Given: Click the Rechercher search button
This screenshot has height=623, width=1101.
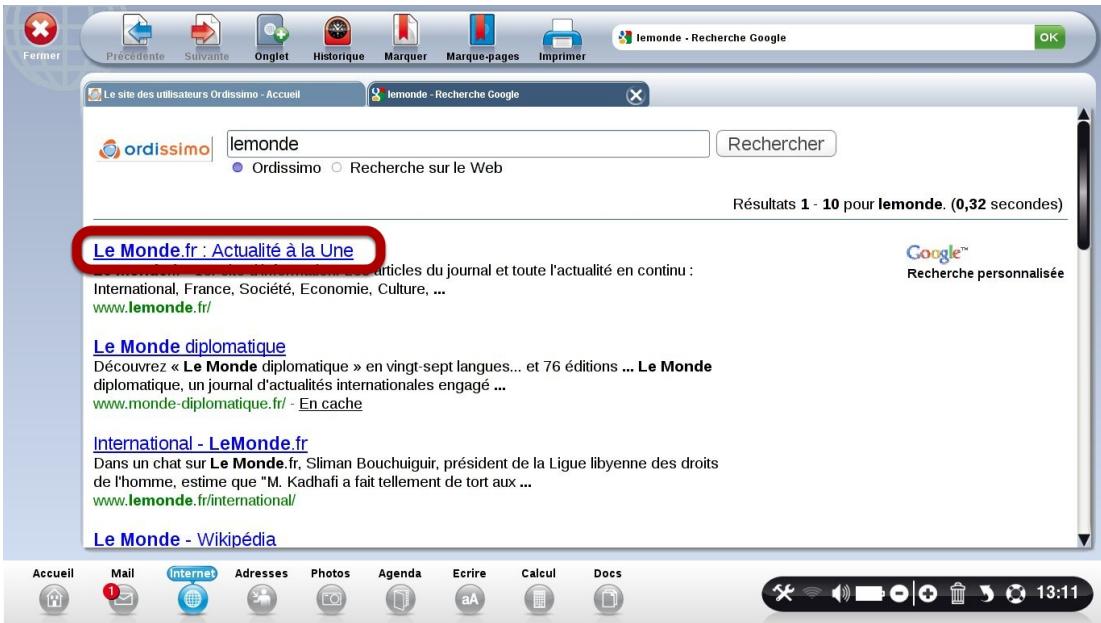Looking at the screenshot, I should click(776, 144).
